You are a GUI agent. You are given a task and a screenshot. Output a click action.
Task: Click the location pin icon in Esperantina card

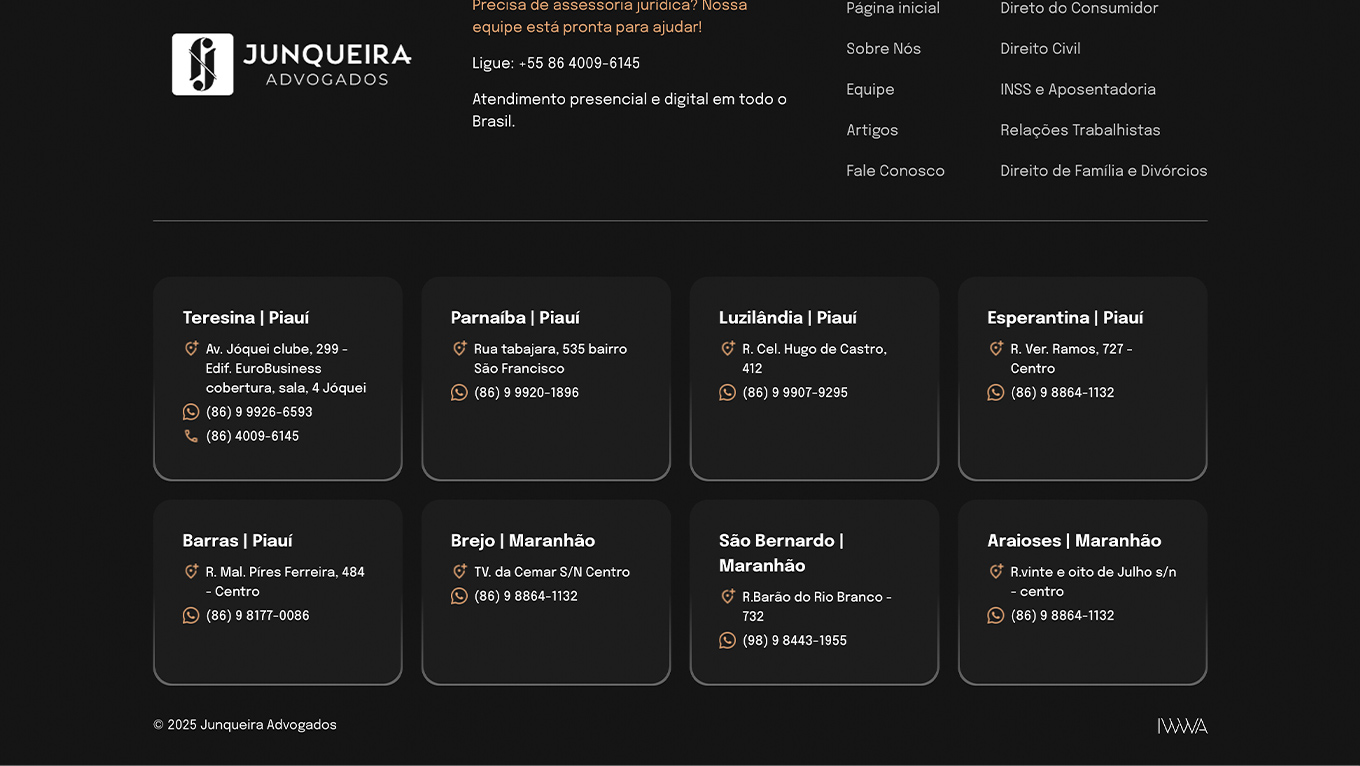coord(996,348)
